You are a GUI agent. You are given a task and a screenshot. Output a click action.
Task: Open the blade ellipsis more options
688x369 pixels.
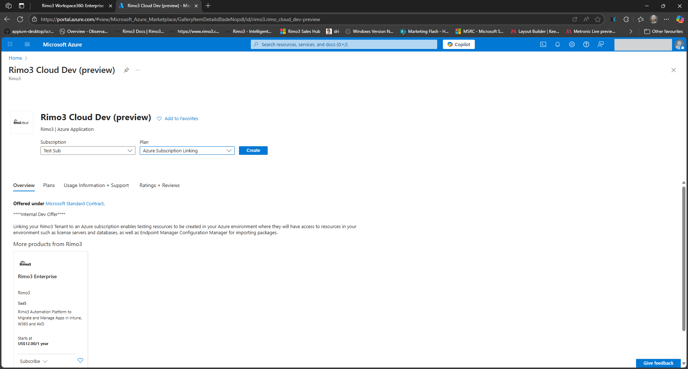(x=138, y=70)
